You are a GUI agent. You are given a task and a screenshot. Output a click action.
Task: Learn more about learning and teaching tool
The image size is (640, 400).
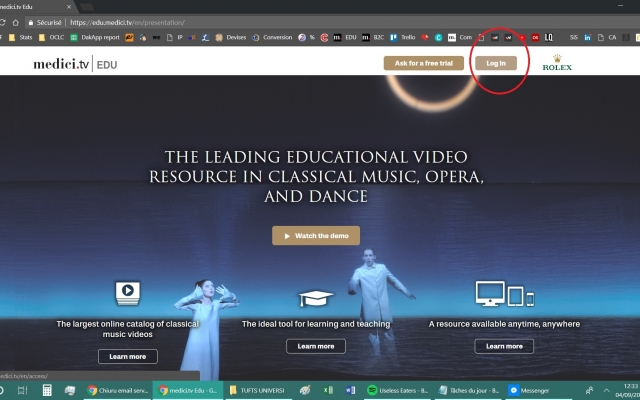315,346
